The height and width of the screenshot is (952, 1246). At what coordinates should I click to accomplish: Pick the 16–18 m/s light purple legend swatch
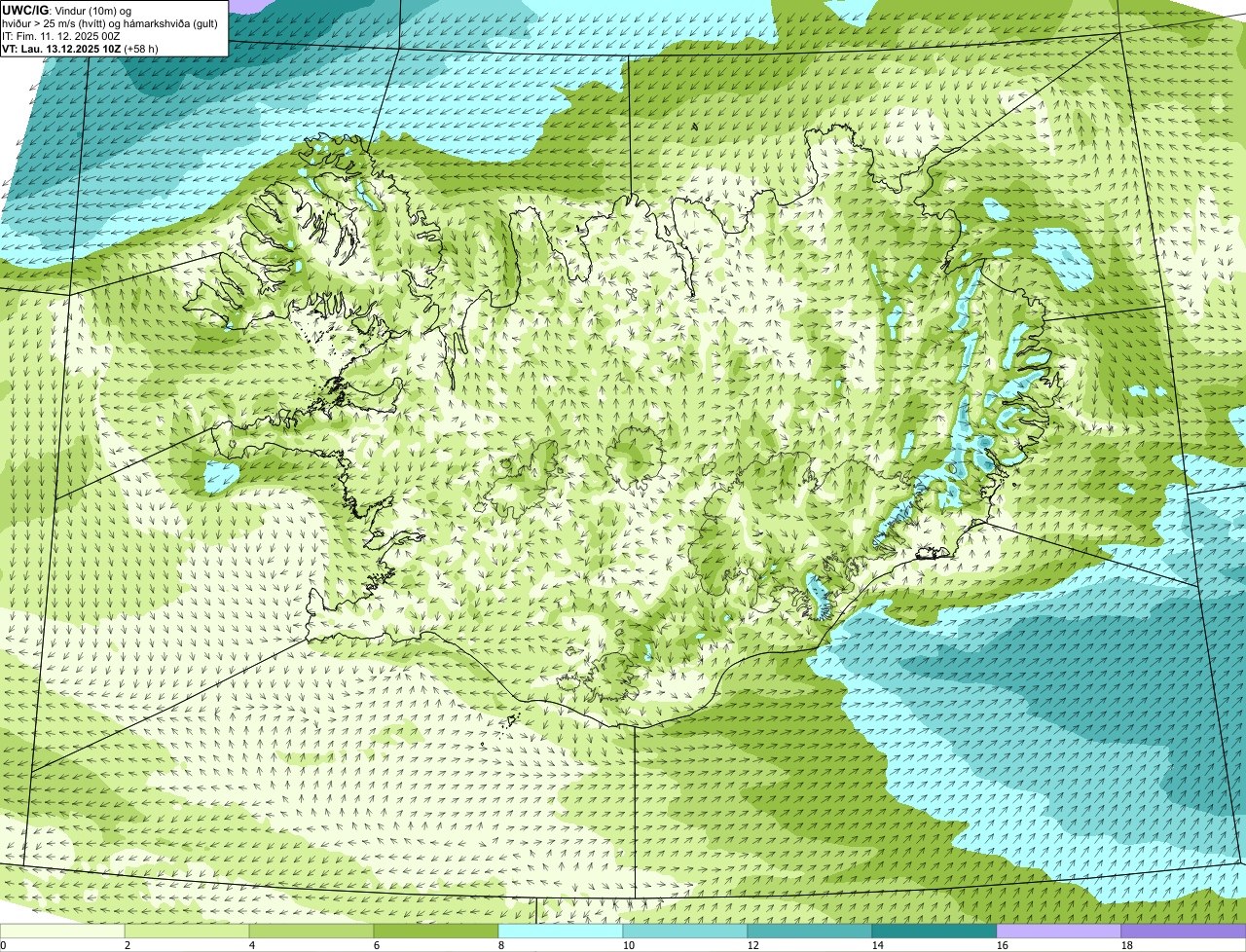point(1059,932)
